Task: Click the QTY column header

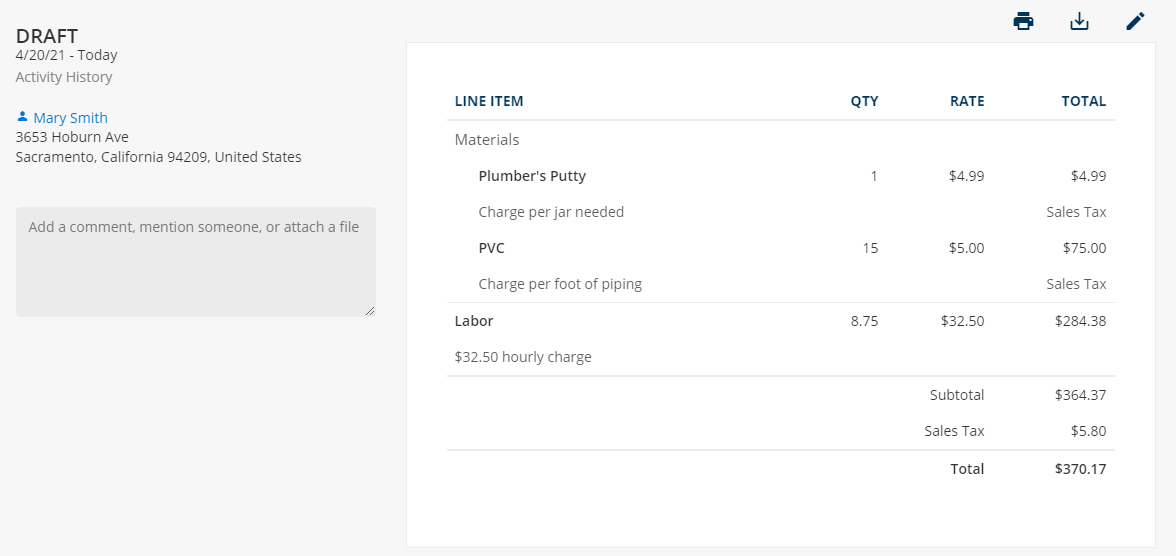Action: point(864,101)
